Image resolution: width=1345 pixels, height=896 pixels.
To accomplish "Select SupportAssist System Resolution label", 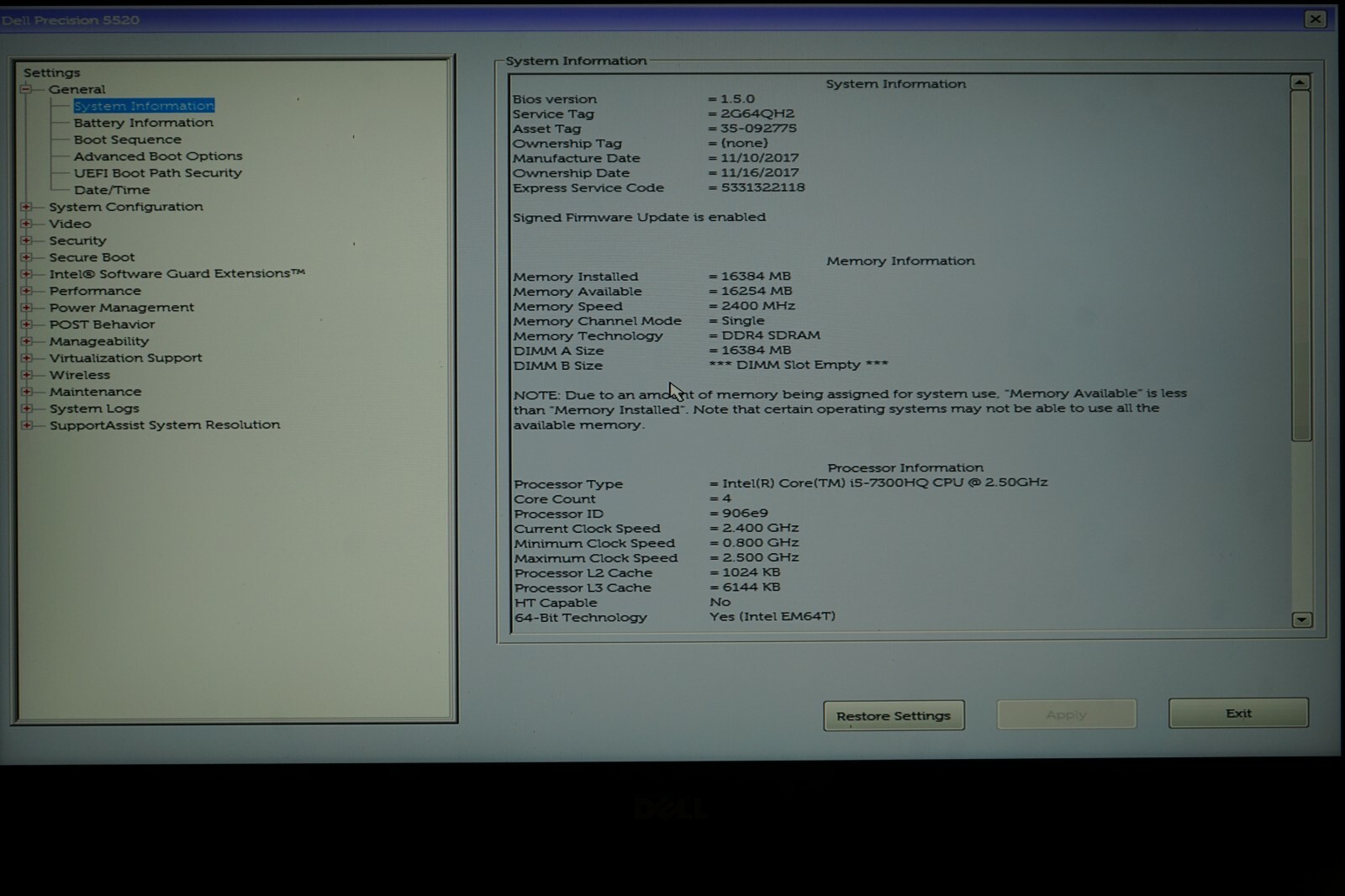I will [x=165, y=425].
